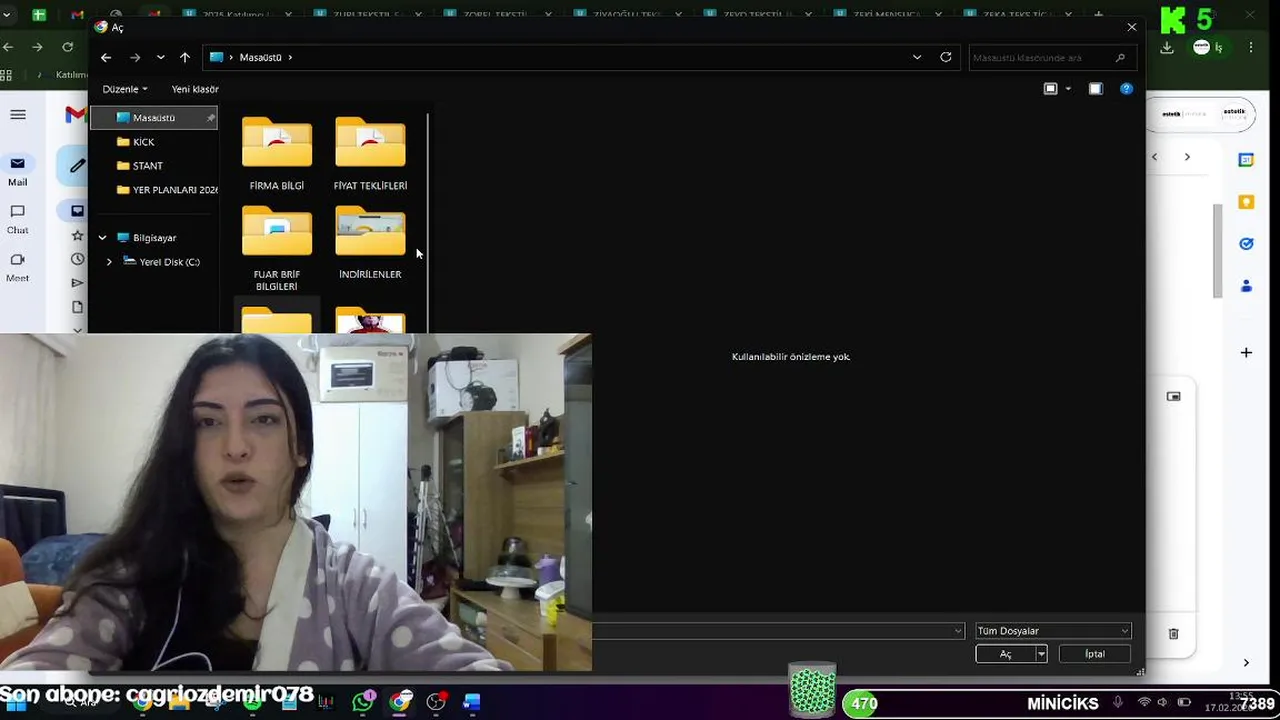Click the Kullanılabilir önizleme yok text

[791, 357]
